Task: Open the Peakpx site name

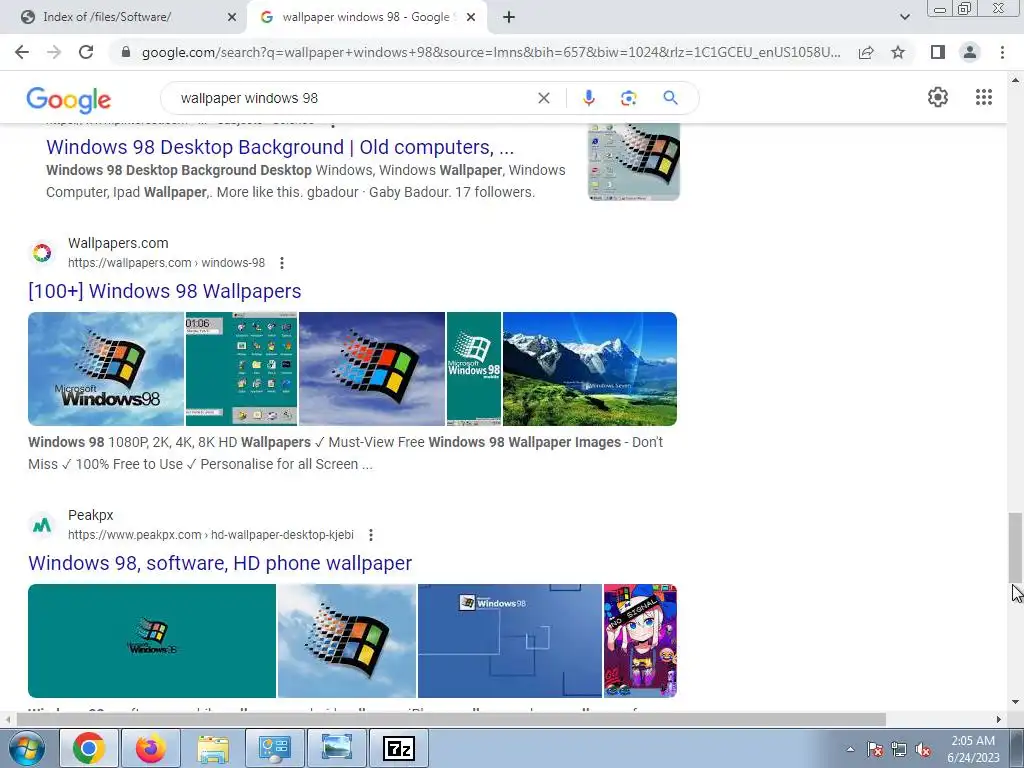Action: pos(91,515)
